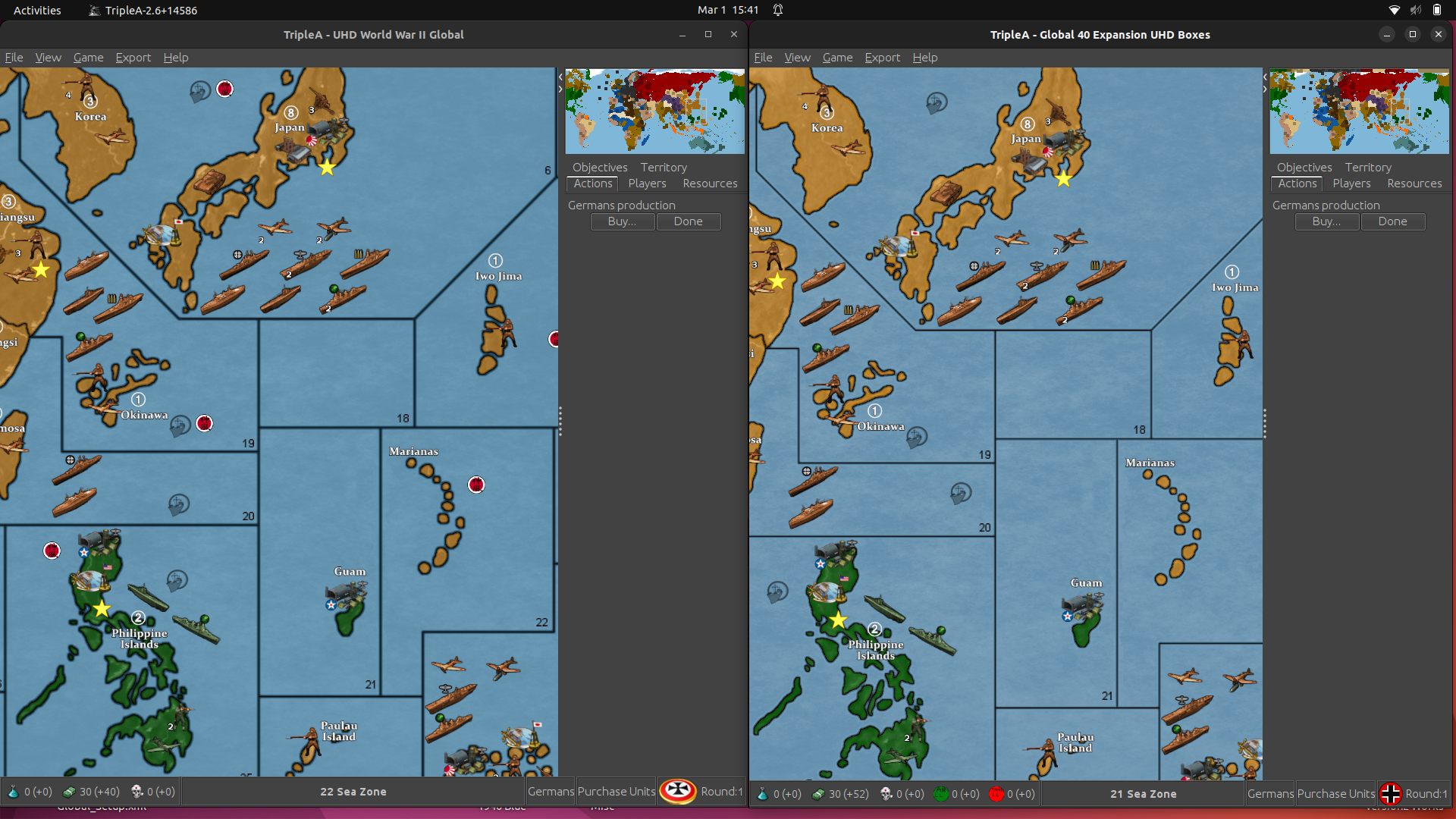Open File menu in left TripleA window
1456x819 pixels.
tap(14, 58)
